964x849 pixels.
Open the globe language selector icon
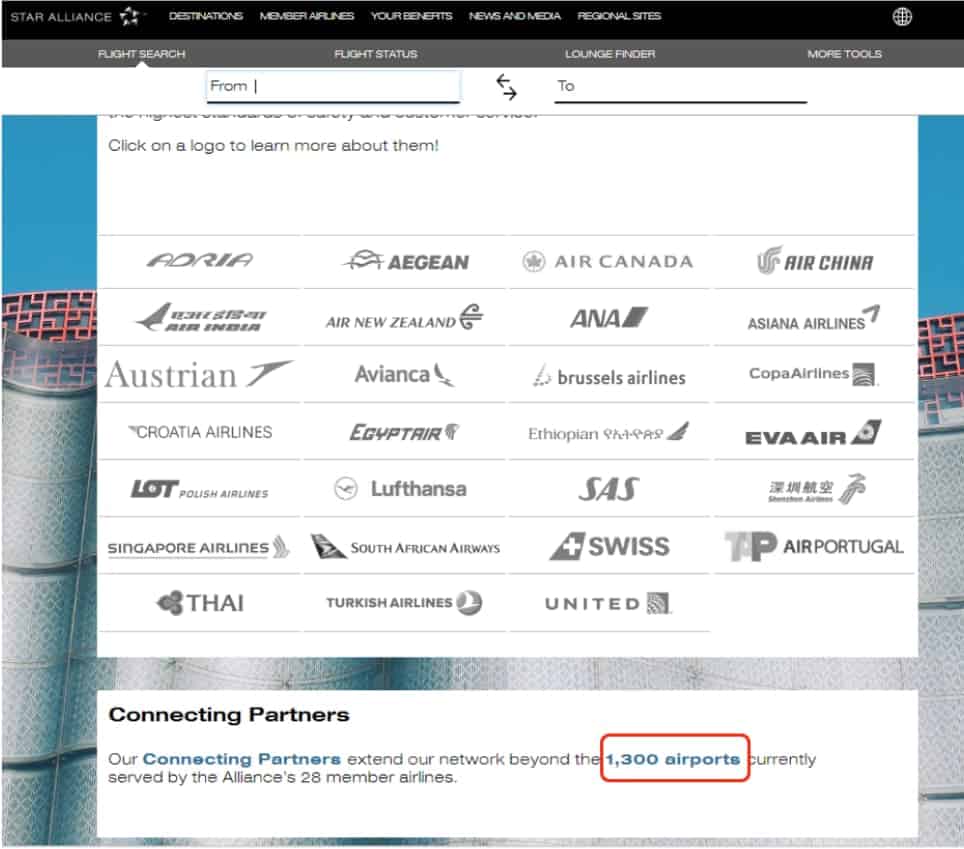[x=902, y=17]
